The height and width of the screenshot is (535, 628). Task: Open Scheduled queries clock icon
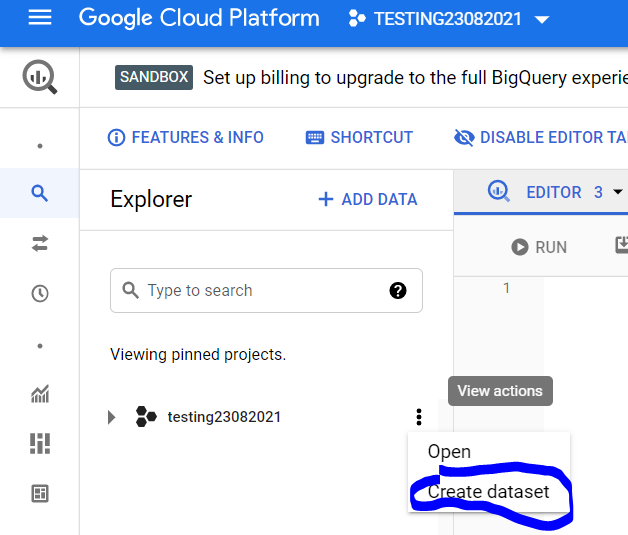tap(40, 294)
